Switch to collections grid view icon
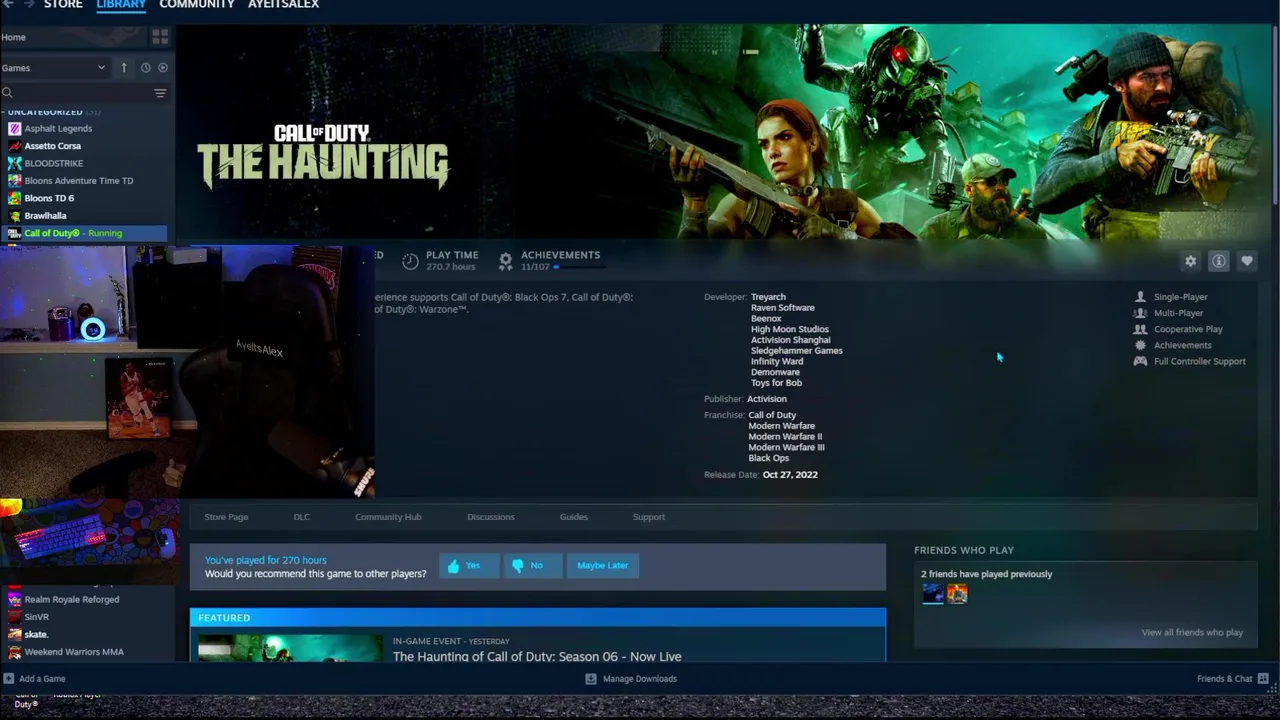1280x720 pixels. click(x=160, y=37)
